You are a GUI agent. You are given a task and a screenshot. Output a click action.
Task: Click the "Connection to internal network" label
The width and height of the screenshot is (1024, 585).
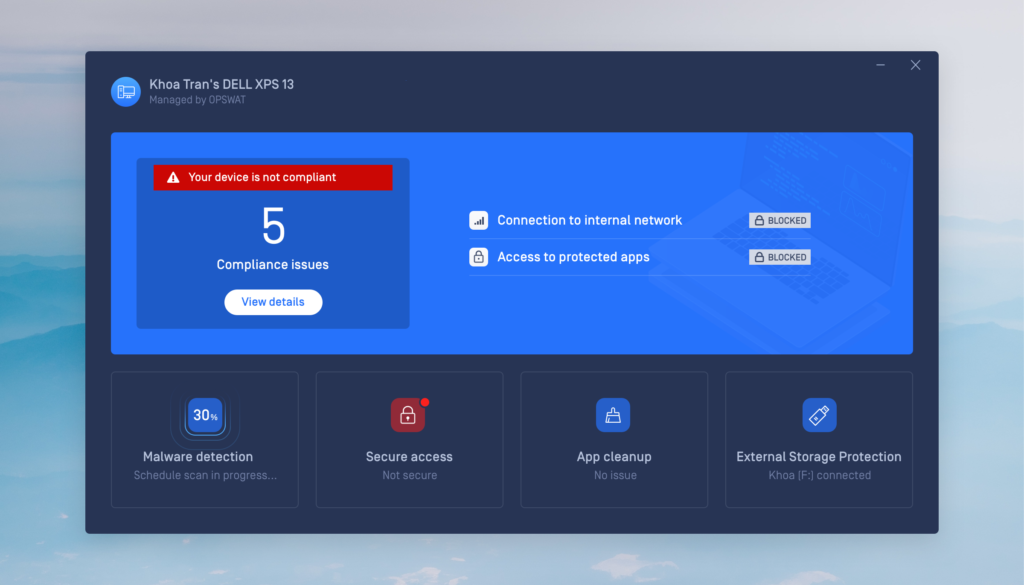click(589, 220)
